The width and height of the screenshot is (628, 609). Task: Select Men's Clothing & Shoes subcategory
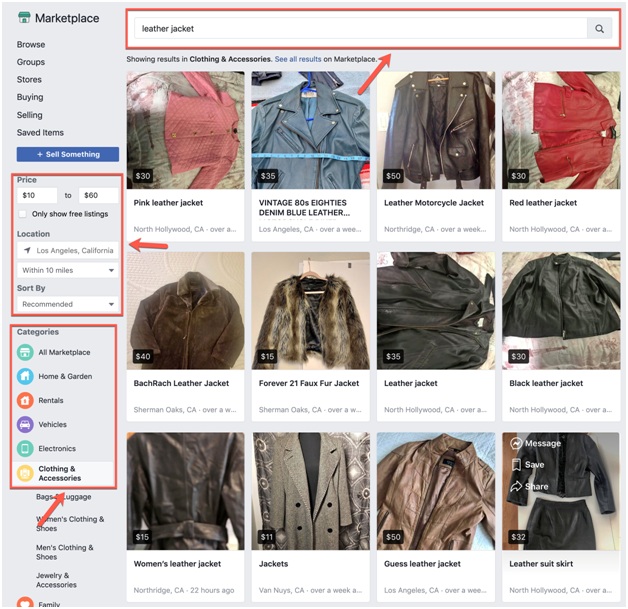click(65, 552)
